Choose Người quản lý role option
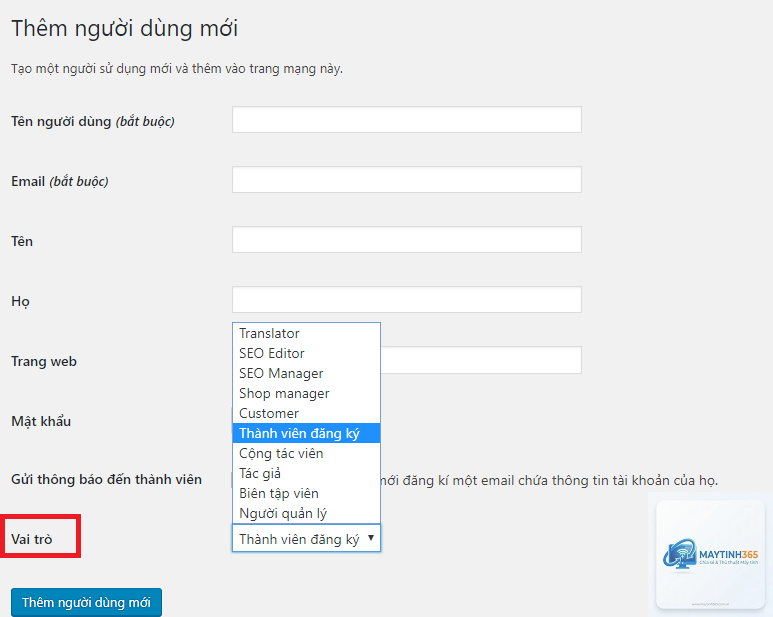773x617 pixels. 306,514
